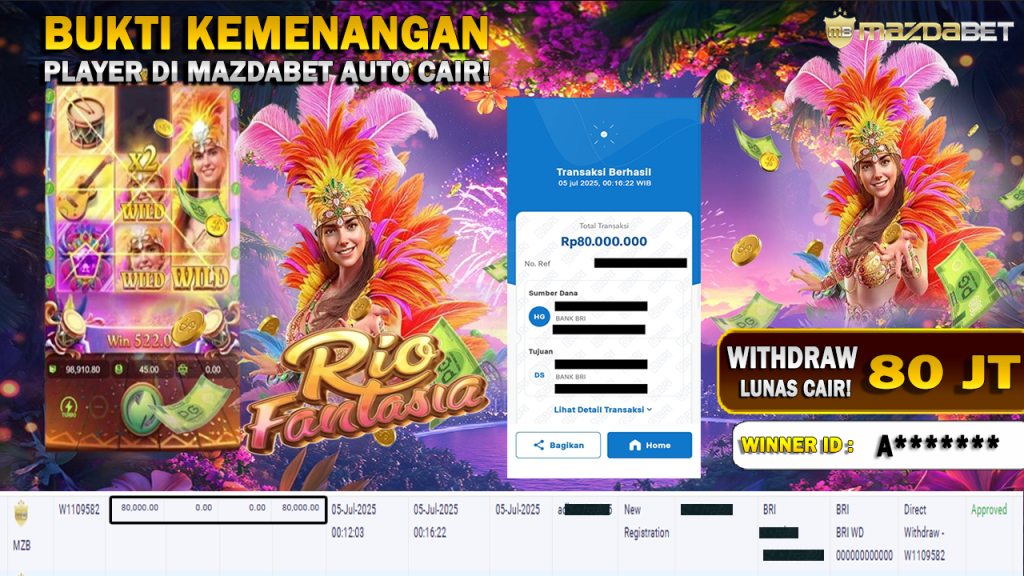Click the win amount 0.00 icon
The width and height of the screenshot is (1024, 576).
tap(183, 370)
